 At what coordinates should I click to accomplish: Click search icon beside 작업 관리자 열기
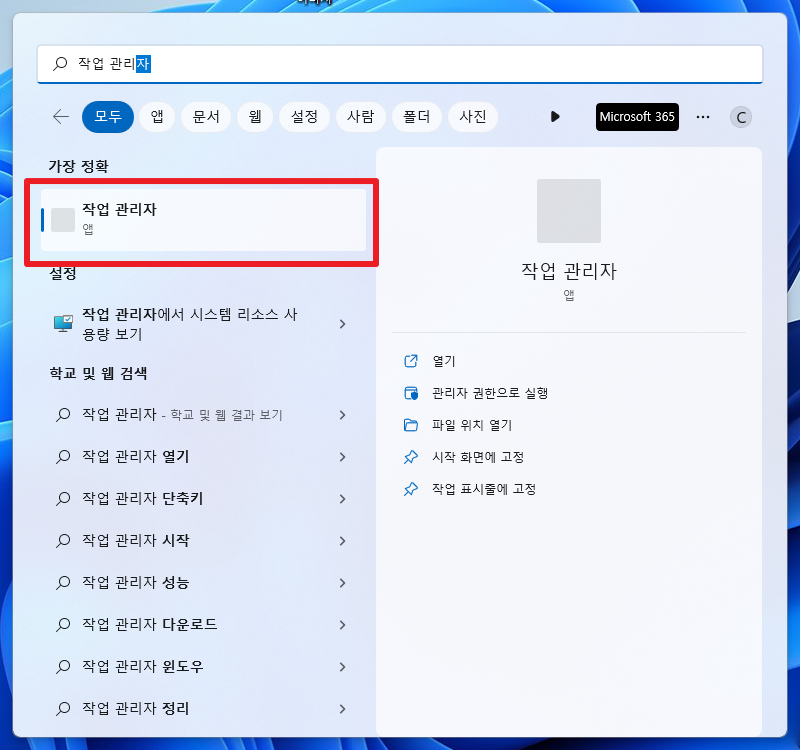click(63, 456)
